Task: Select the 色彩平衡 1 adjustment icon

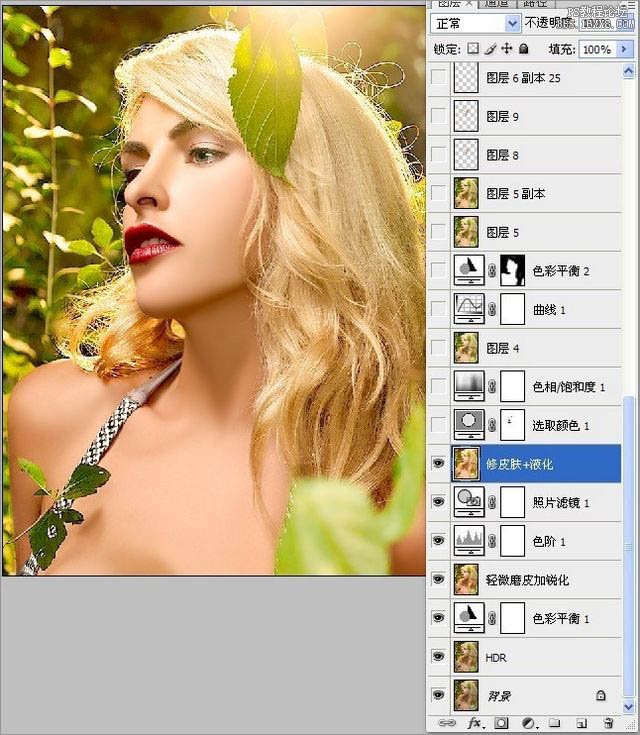Action: pos(469,618)
